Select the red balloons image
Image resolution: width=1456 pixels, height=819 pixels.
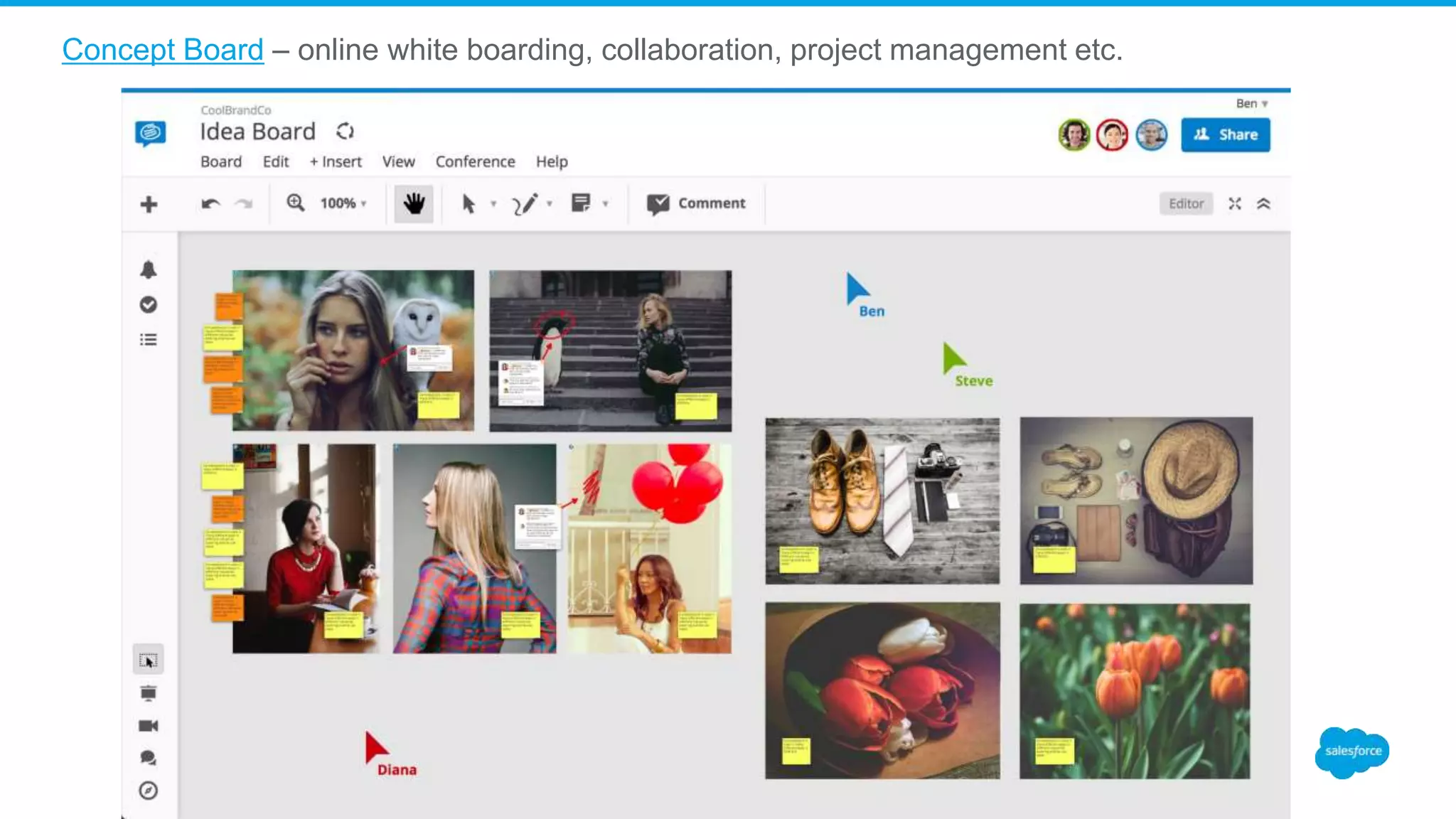[x=649, y=549]
